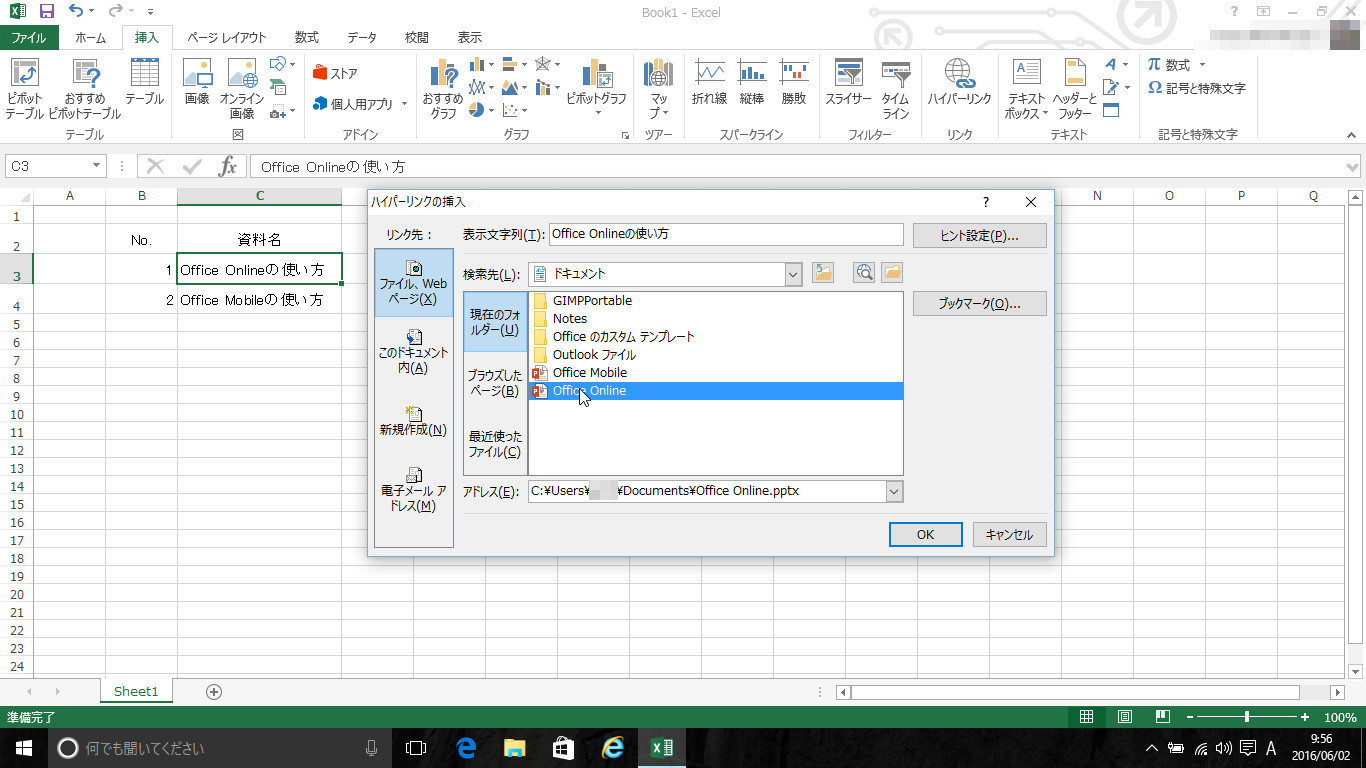Select このドキュメント内 link target
The width and height of the screenshot is (1366, 768).
click(414, 352)
